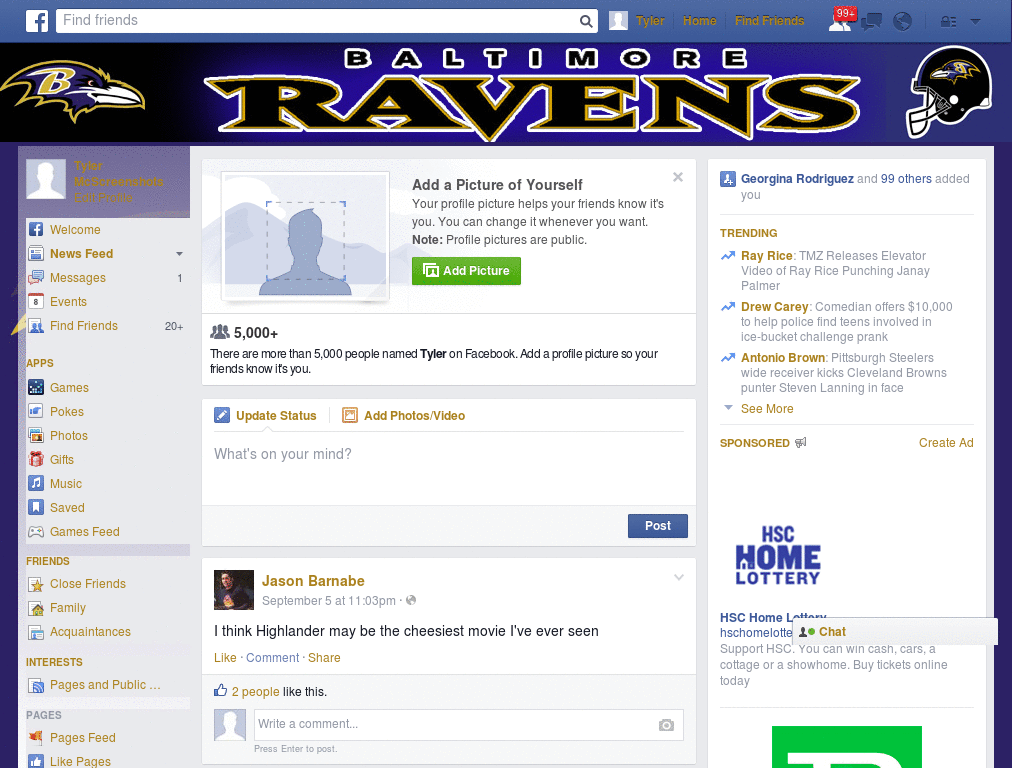The width and height of the screenshot is (1024, 768).
Task: Open Events calendar icon
Action: [x=36, y=302]
